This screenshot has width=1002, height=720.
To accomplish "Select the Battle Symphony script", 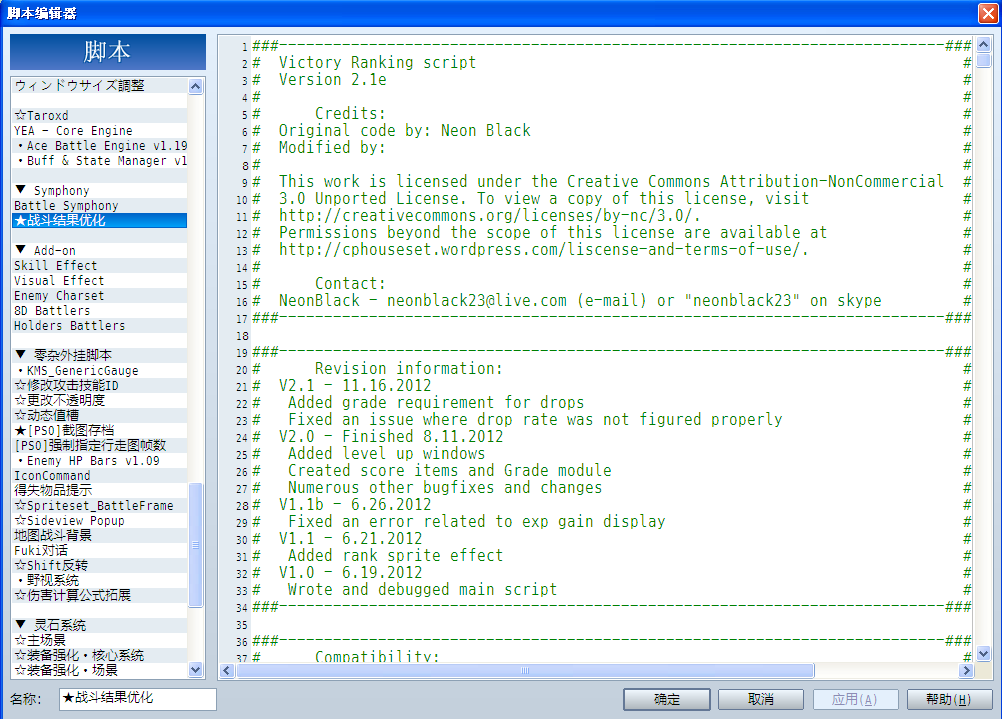I will point(100,206).
